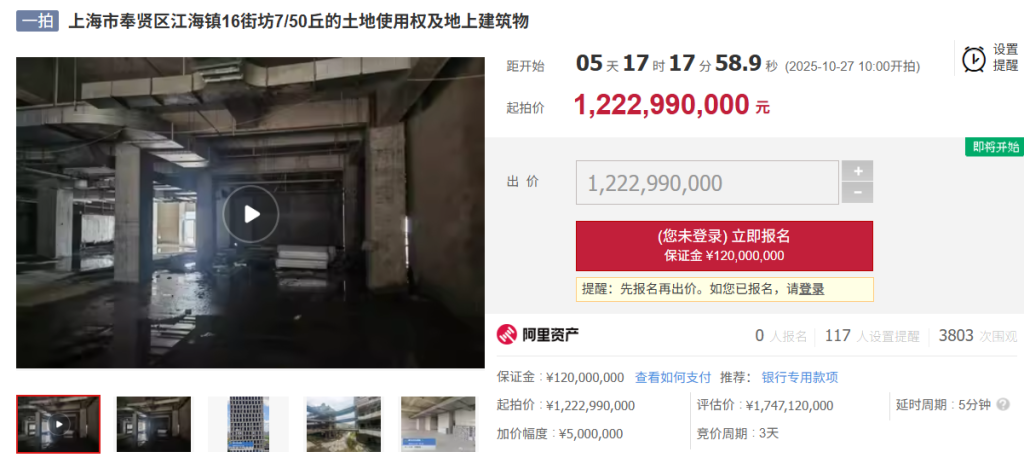This screenshot has height=475, width=1024.
Task: Click the 阿里资产 logo icon
Action: 507,335
